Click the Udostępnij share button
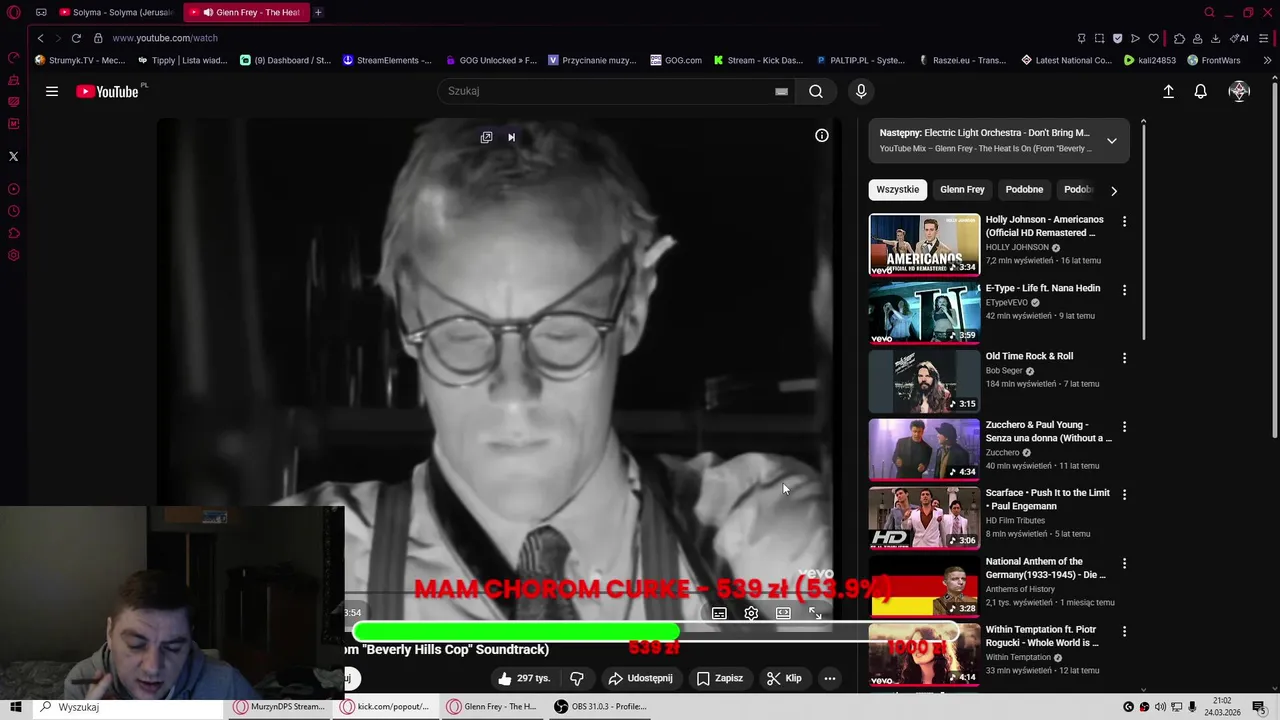The height and width of the screenshot is (720, 1280). pos(640,678)
